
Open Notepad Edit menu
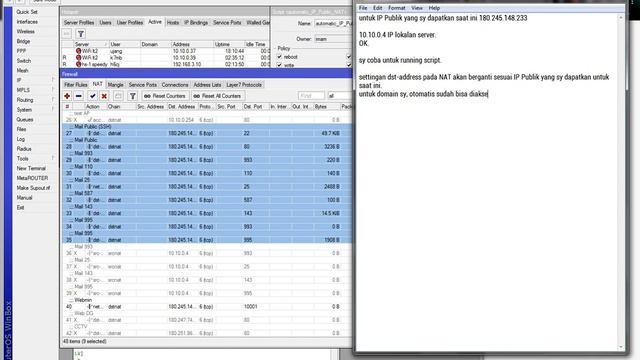[378, 8]
